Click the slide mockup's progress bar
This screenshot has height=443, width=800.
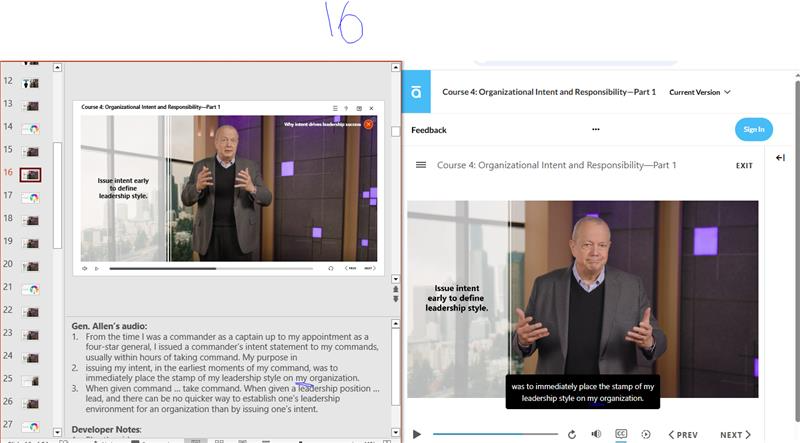coord(211,268)
